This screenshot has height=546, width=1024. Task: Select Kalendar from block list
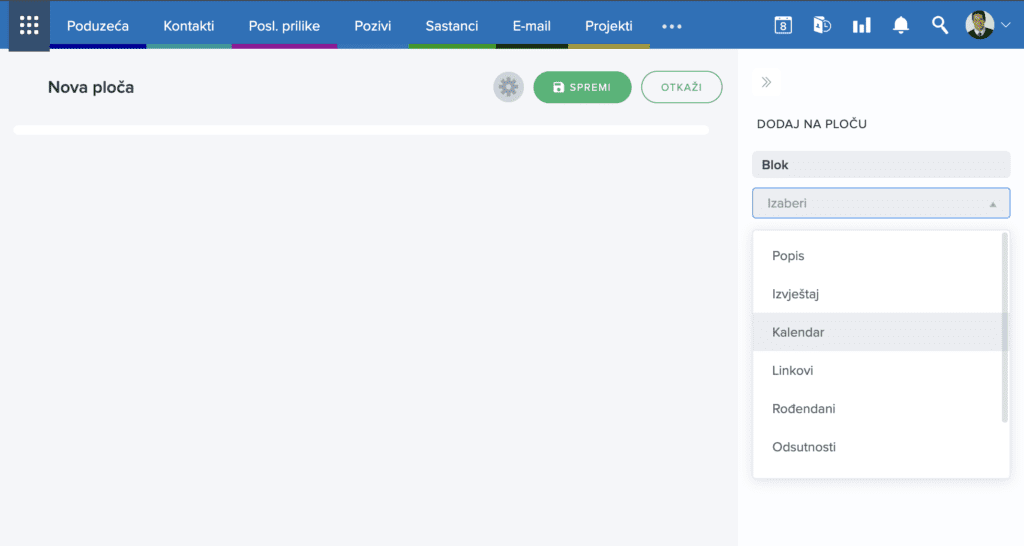tap(798, 332)
